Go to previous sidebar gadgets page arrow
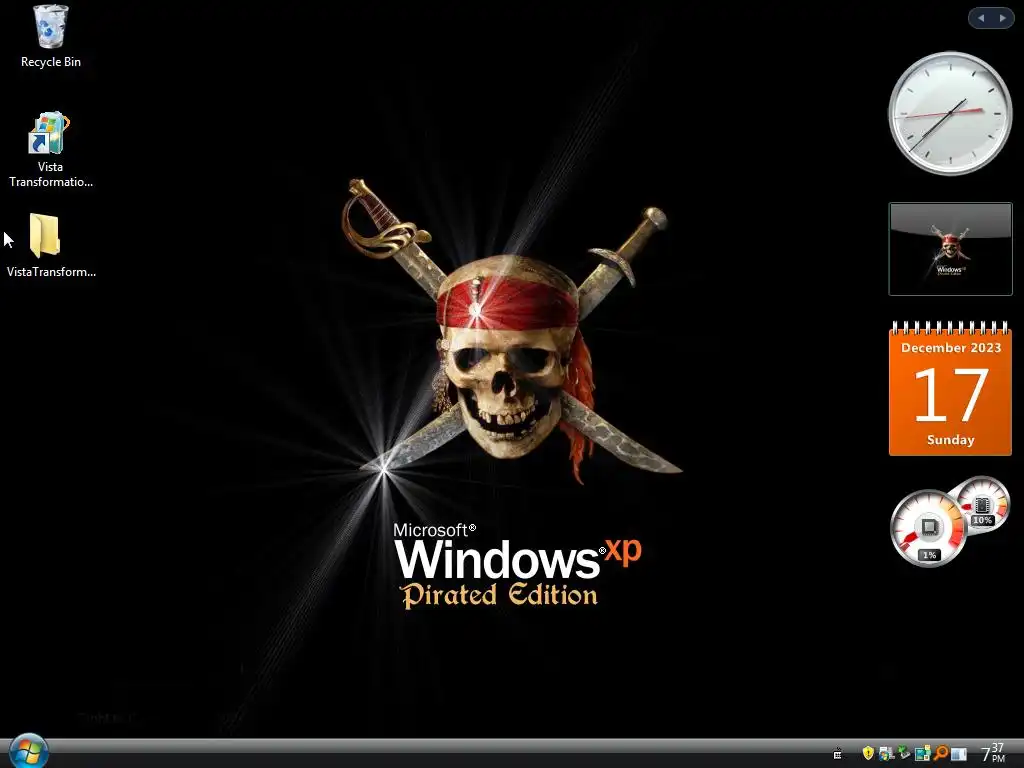This screenshot has width=1024, height=768. click(980, 18)
